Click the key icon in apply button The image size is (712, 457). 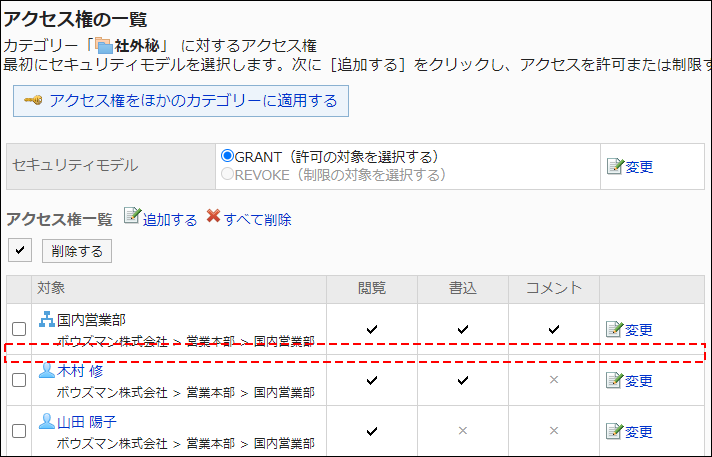33,100
